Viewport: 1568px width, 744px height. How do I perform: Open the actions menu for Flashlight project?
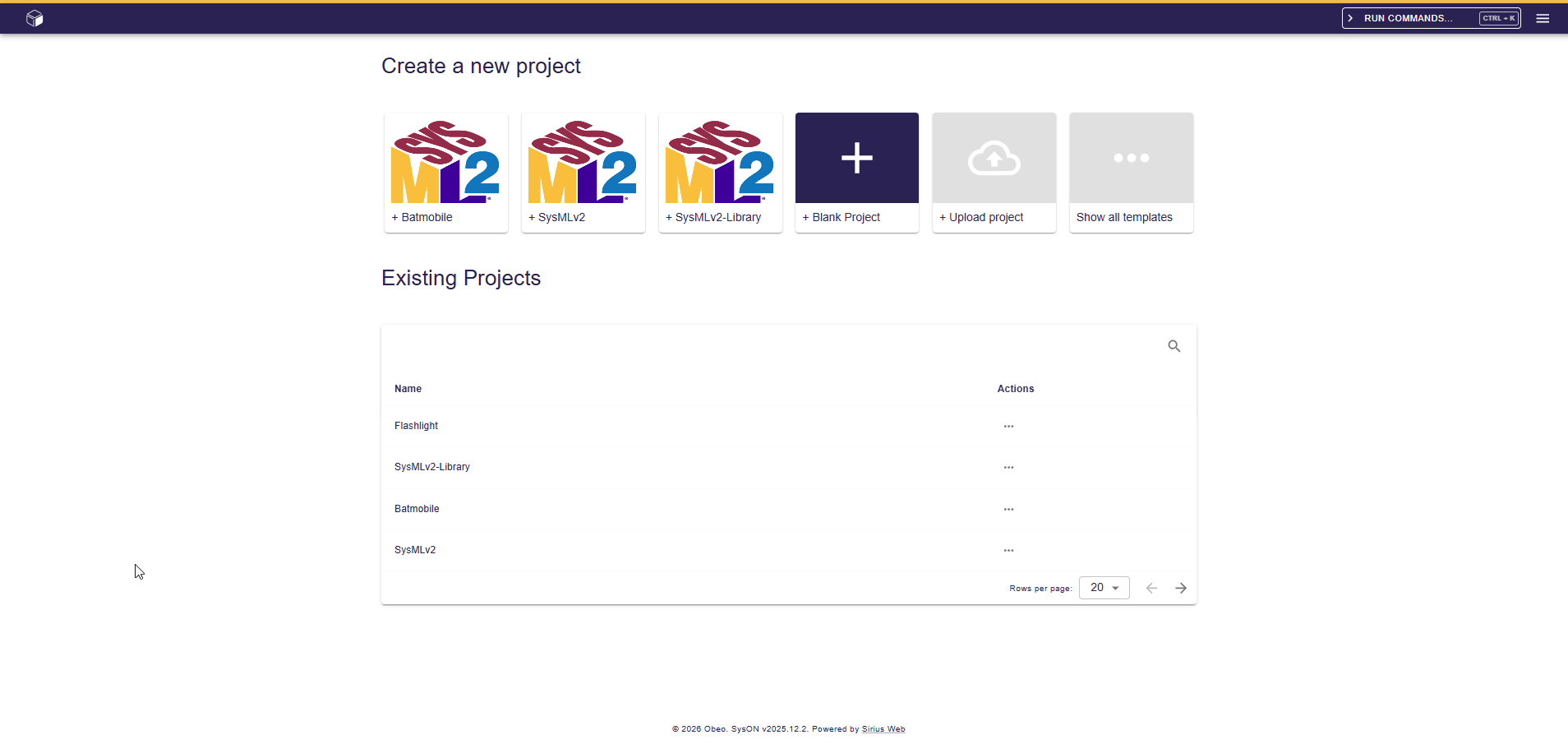[x=1008, y=426]
